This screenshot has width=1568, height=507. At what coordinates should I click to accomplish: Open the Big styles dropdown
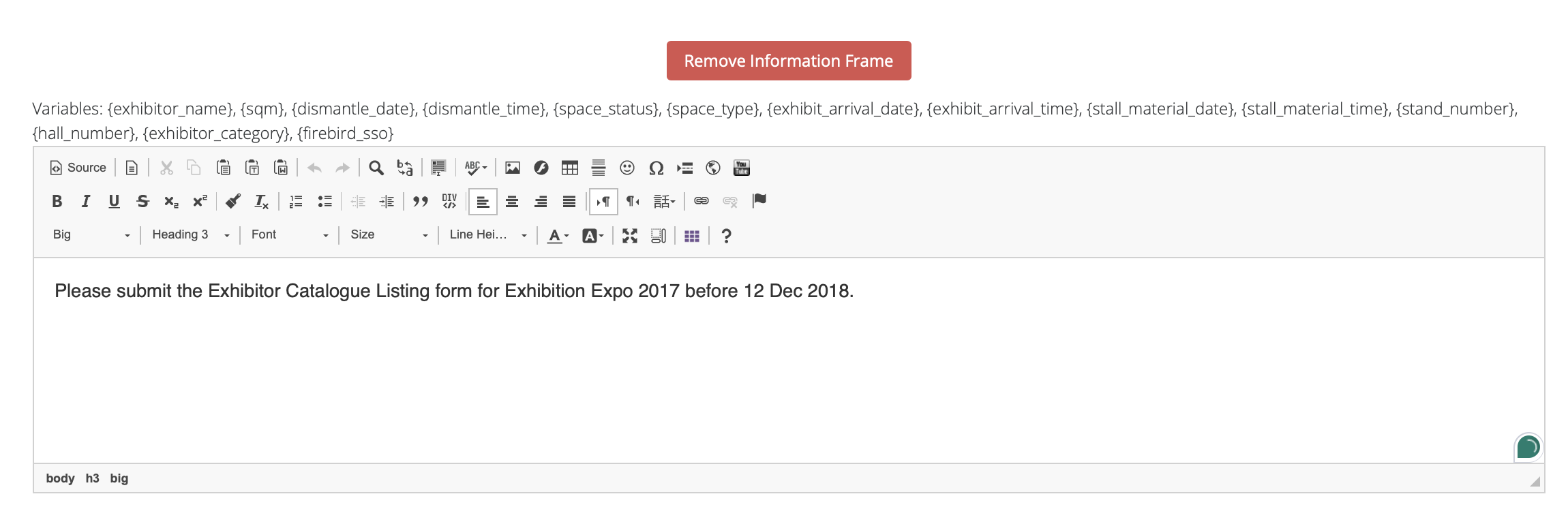pos(91,235)
